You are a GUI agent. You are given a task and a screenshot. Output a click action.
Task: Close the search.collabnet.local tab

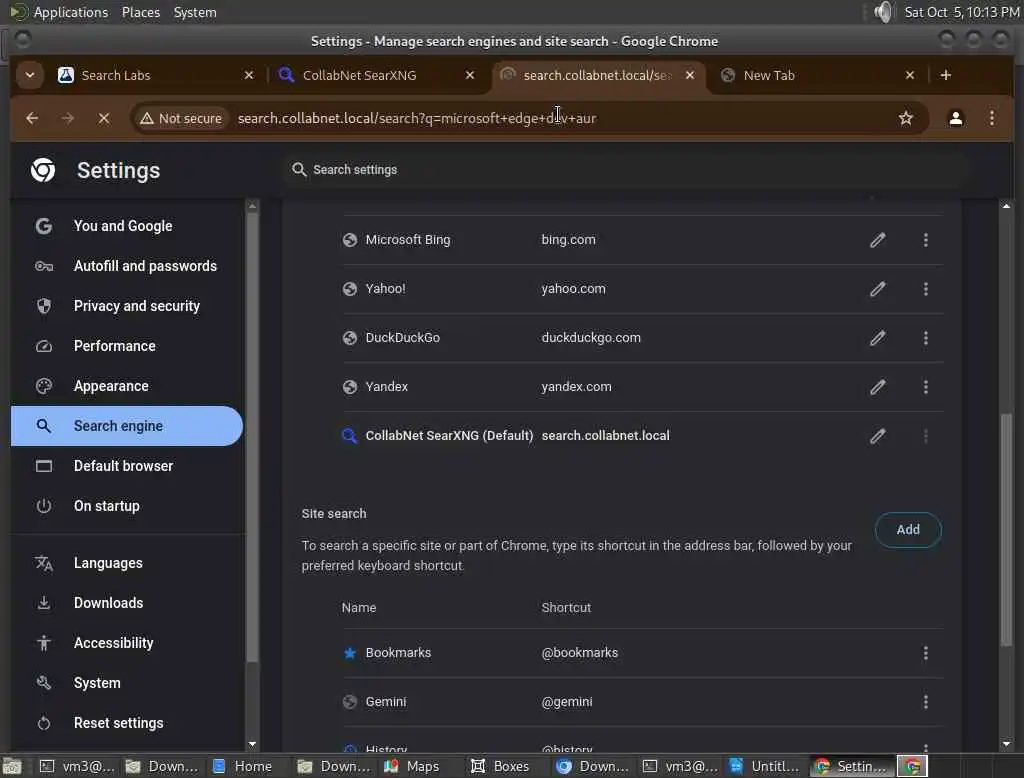[x=690, y=75]
